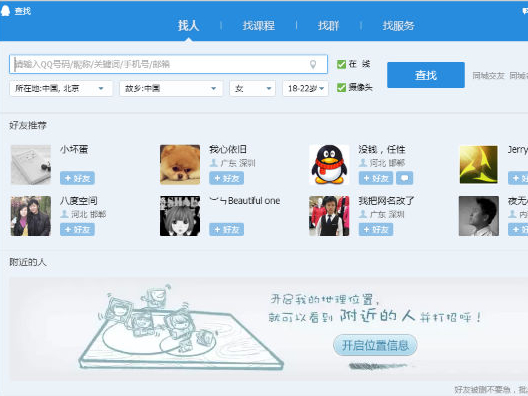Click the QQ number search input field

pos(168,64)
